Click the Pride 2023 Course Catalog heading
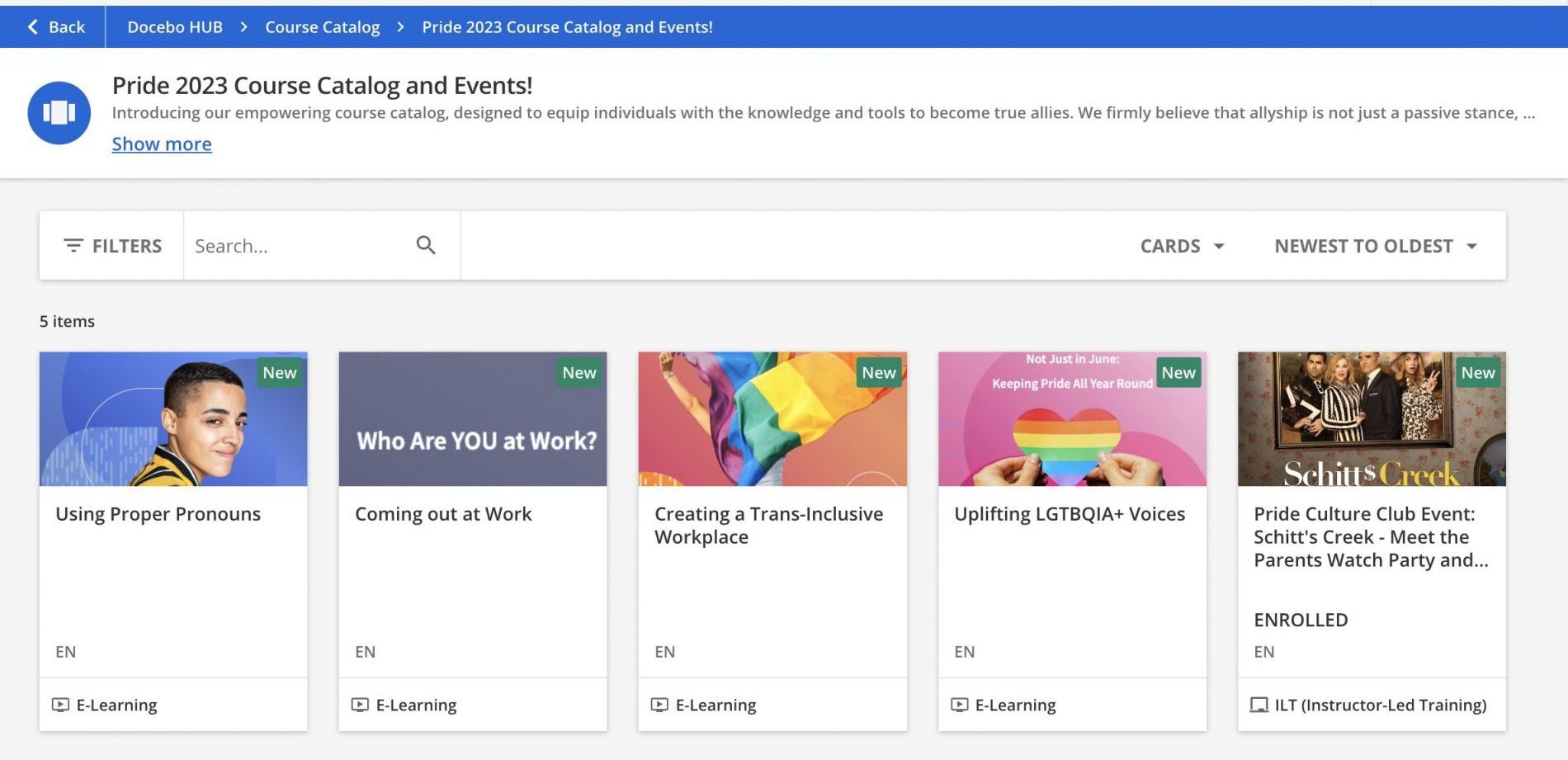 coord(322,86)
